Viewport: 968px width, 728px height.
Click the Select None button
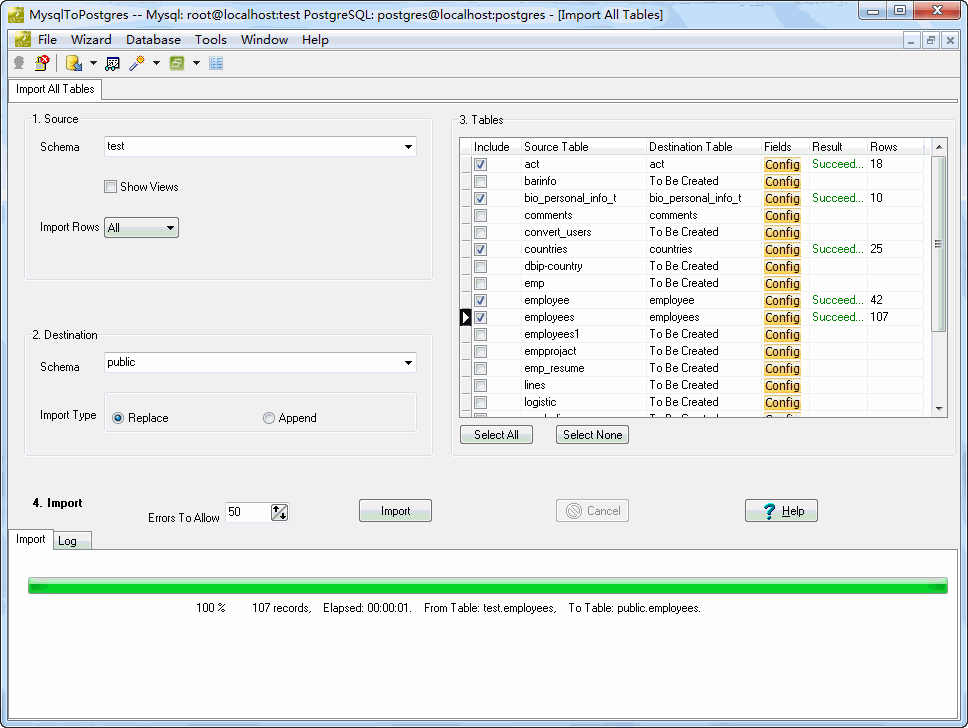coord(593,435)
